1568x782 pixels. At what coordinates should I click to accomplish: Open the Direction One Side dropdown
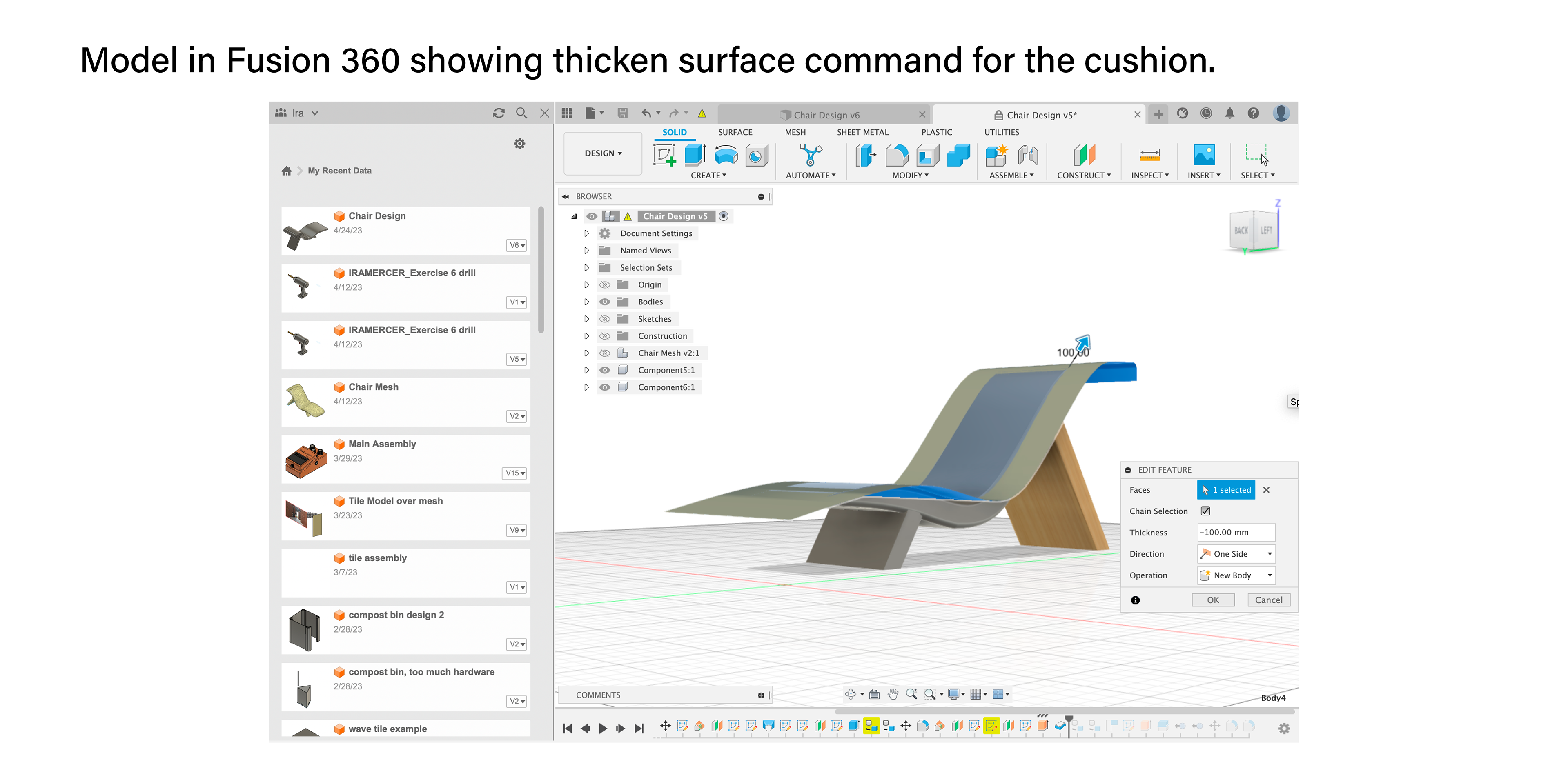tap(1236, 554)
